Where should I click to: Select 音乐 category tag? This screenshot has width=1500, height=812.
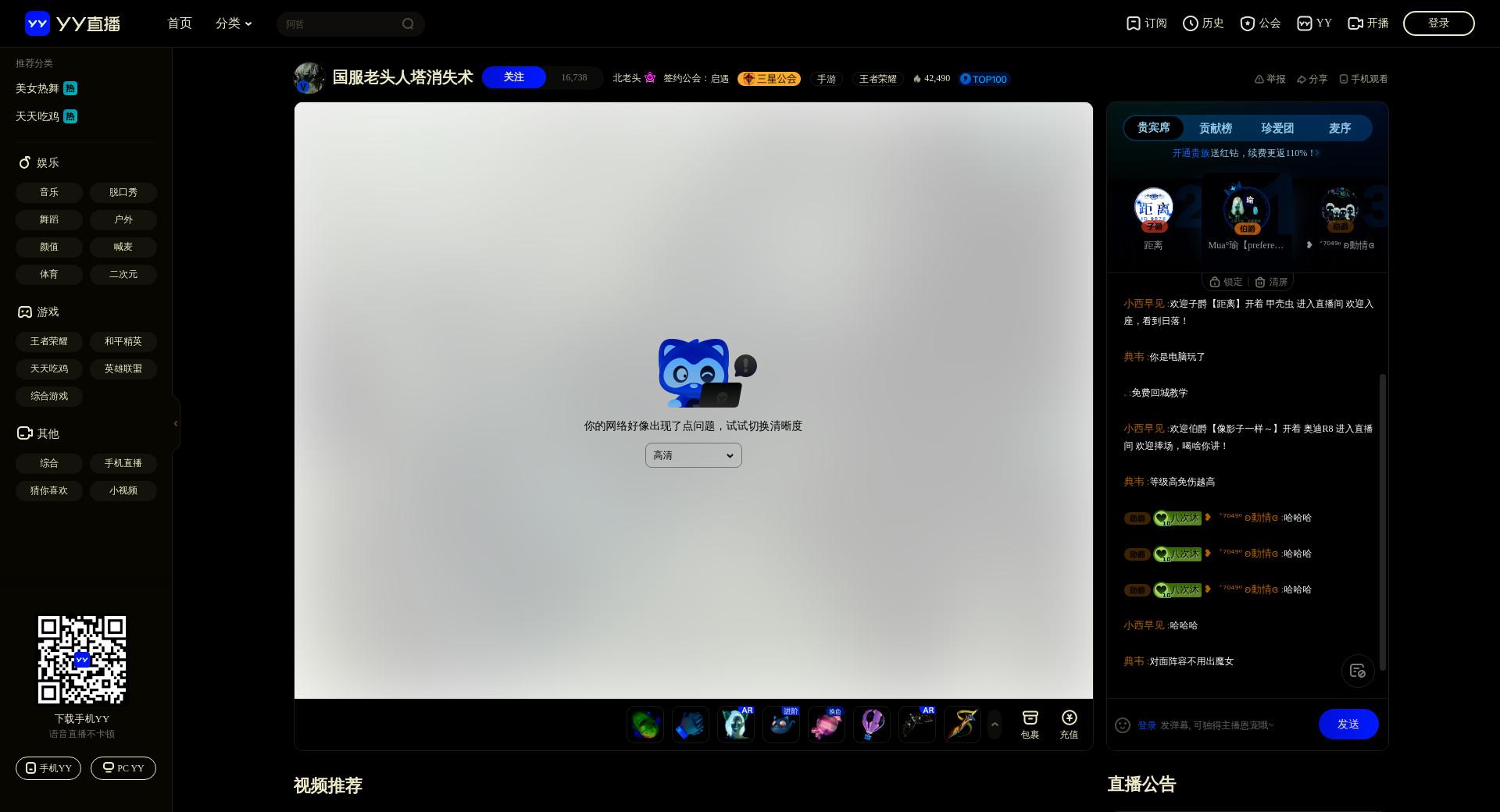49,192
